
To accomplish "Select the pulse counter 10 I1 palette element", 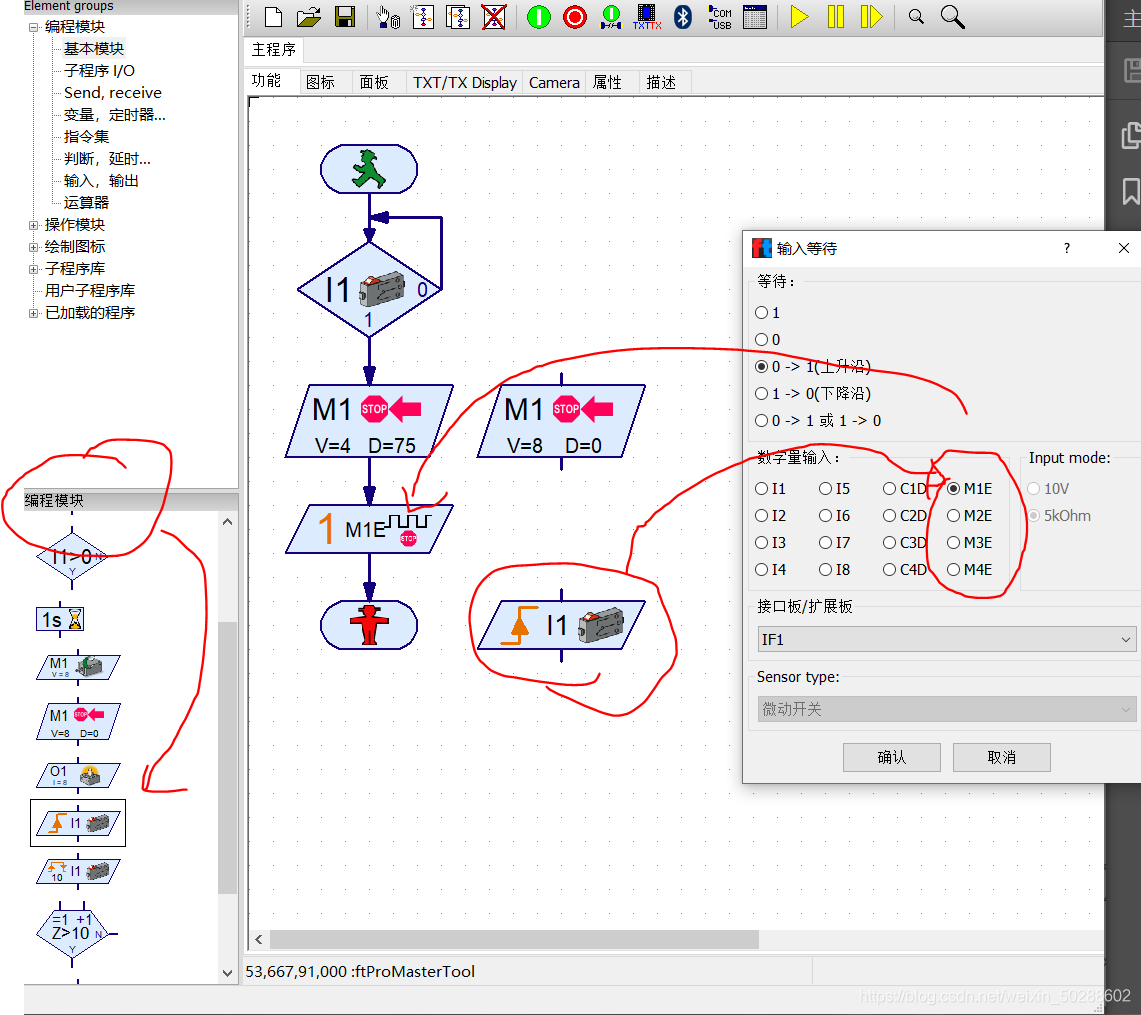I will [78, 871].
